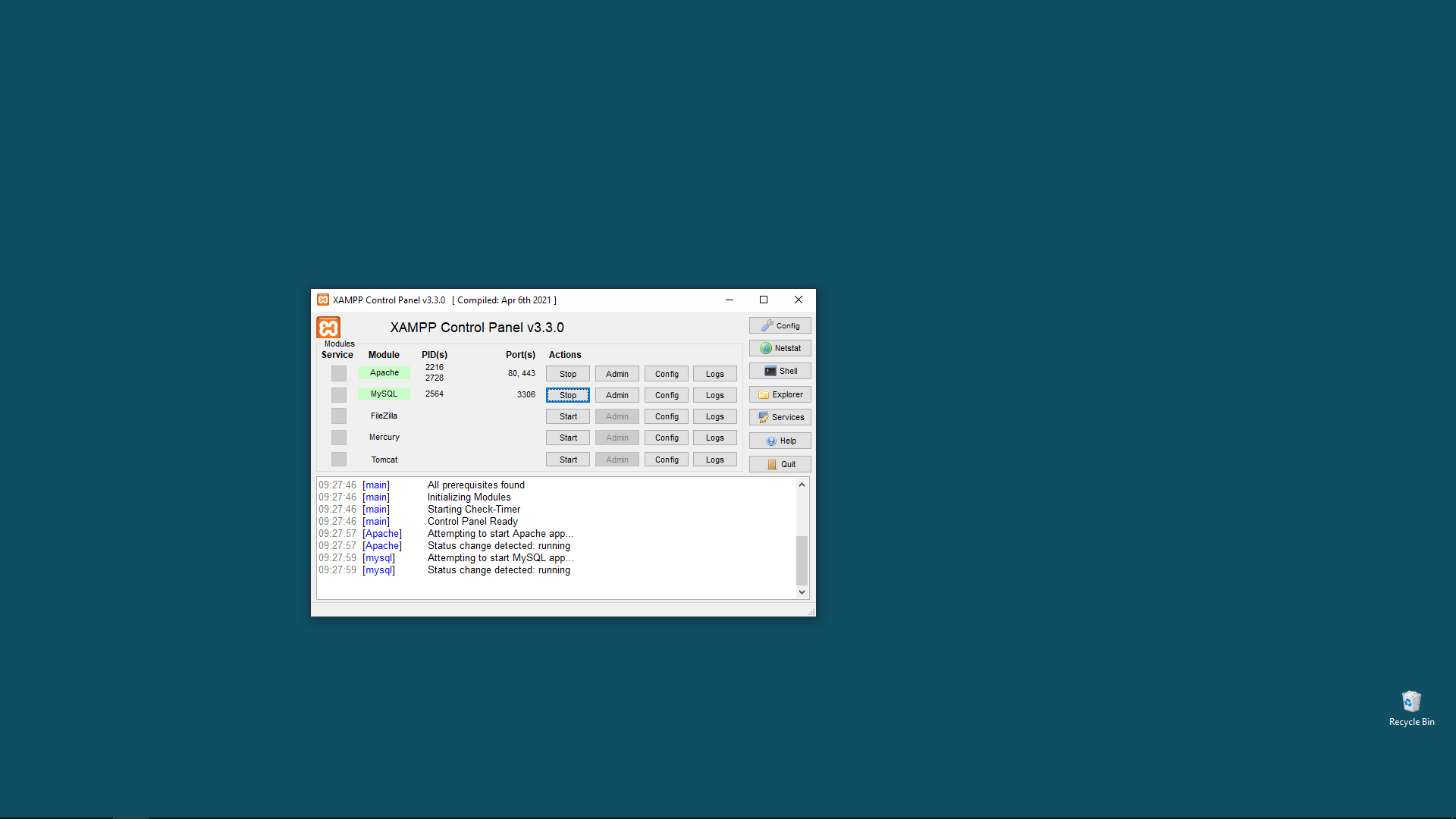Launch Netstat from the globe button
Screen dimensions: 1456x819
point(780,348)
